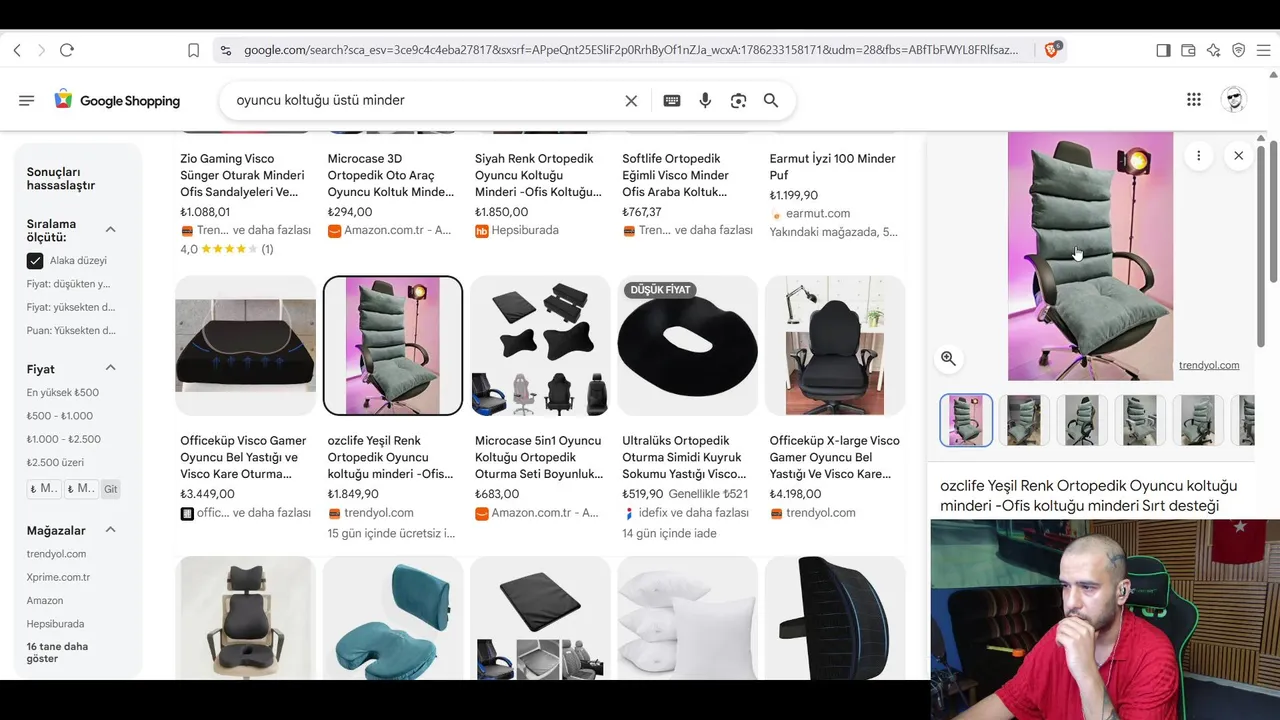Filter price ₺1.000 - ₺2.500
The width and height of the screenshot is (1280, 720).
click(64, 439)
